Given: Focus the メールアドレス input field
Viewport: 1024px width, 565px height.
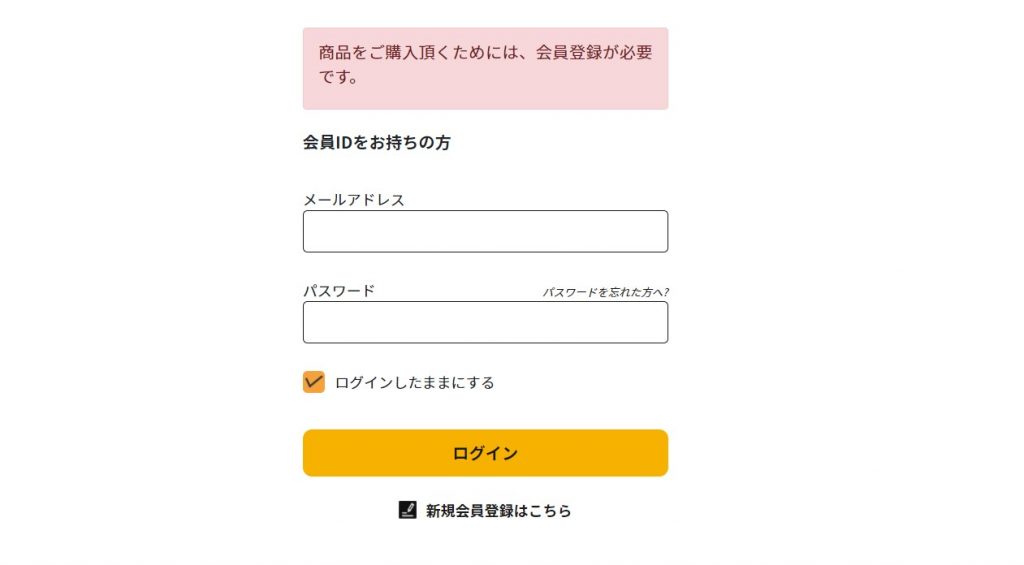Looking at the screenshot, I should [485, 231].
